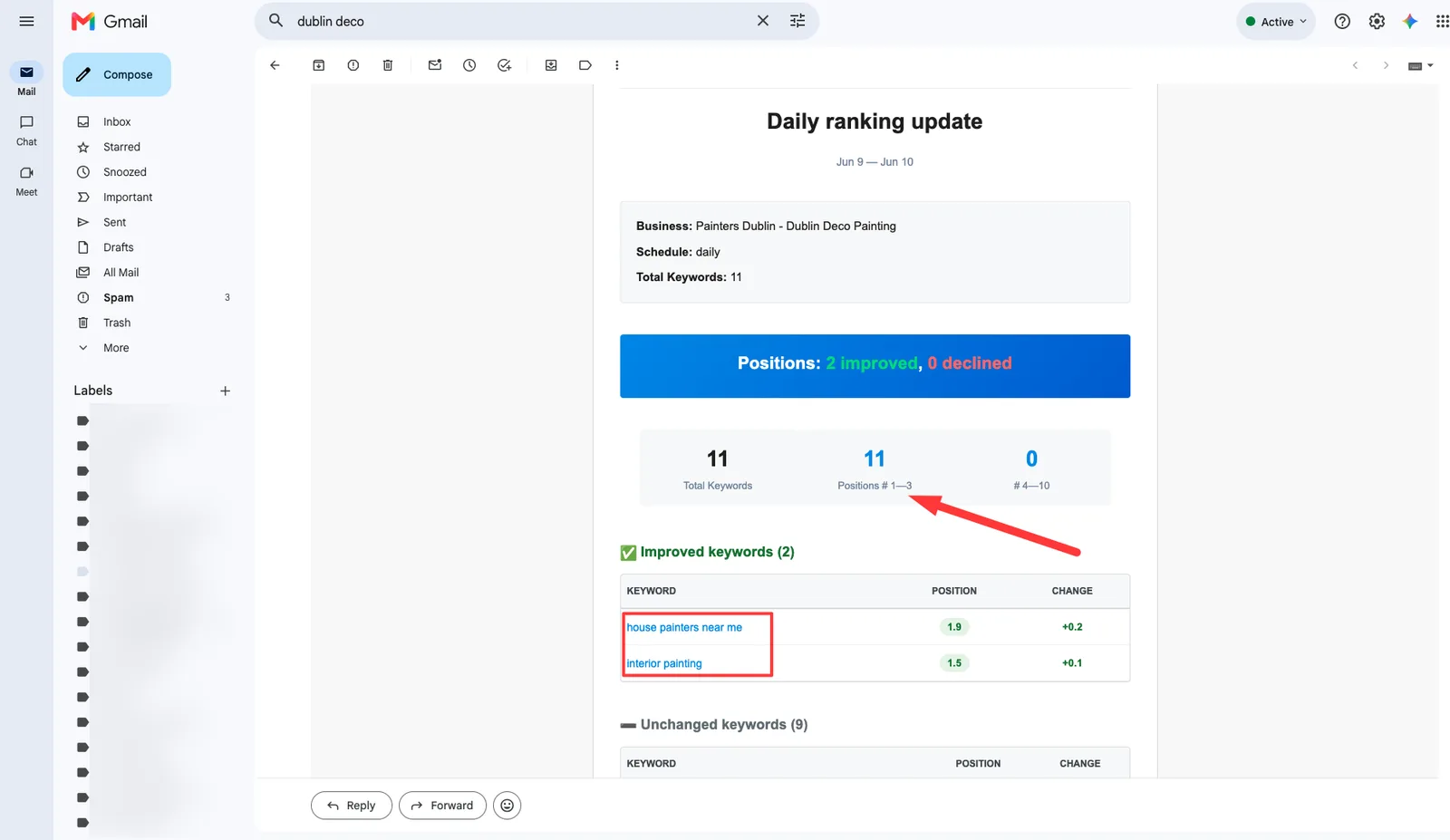Switch to Mail in the side rail
1450x840 pixels.
pyautogui.click(x=26, y=80)
